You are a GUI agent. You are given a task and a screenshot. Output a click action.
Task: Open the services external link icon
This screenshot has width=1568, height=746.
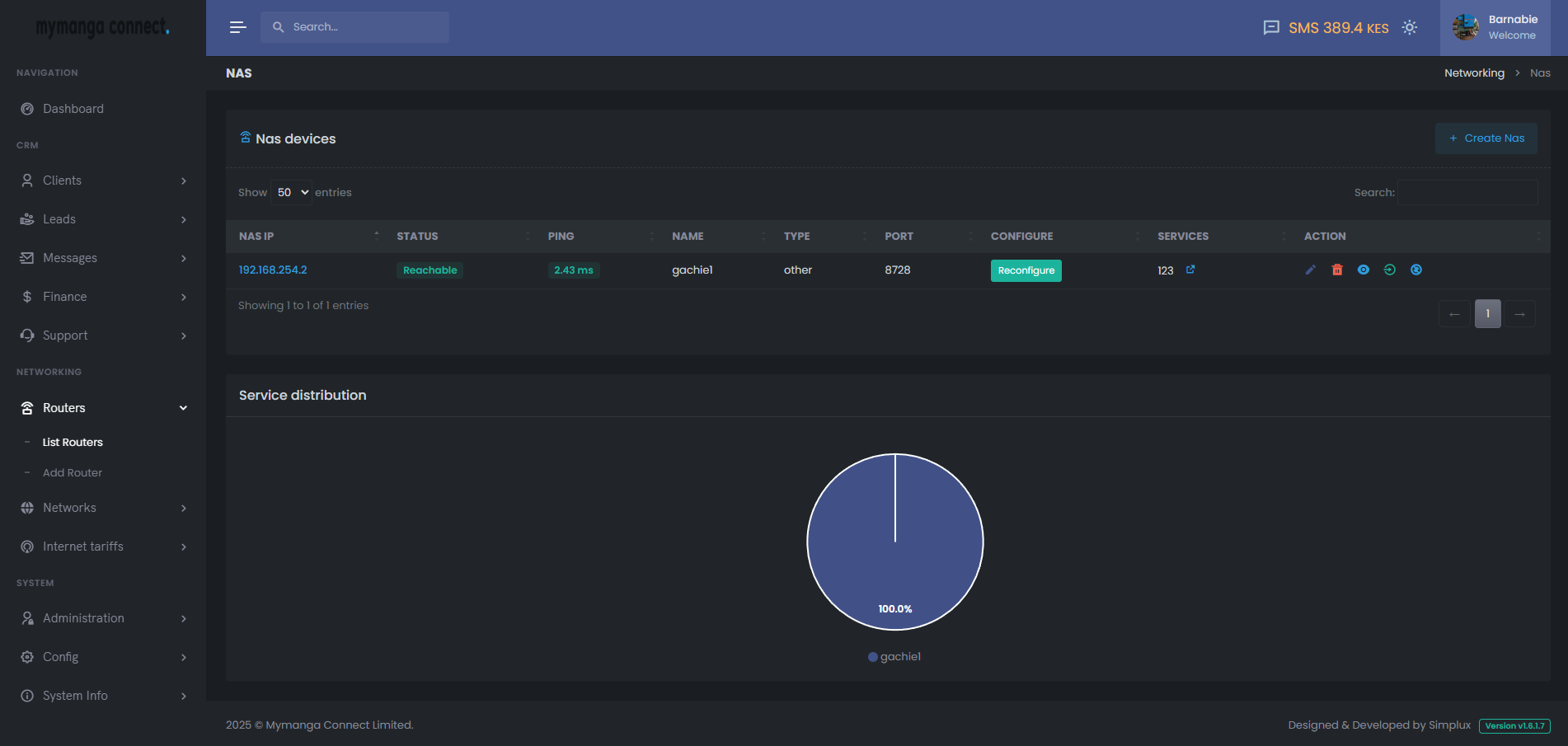pos(1190,270)
